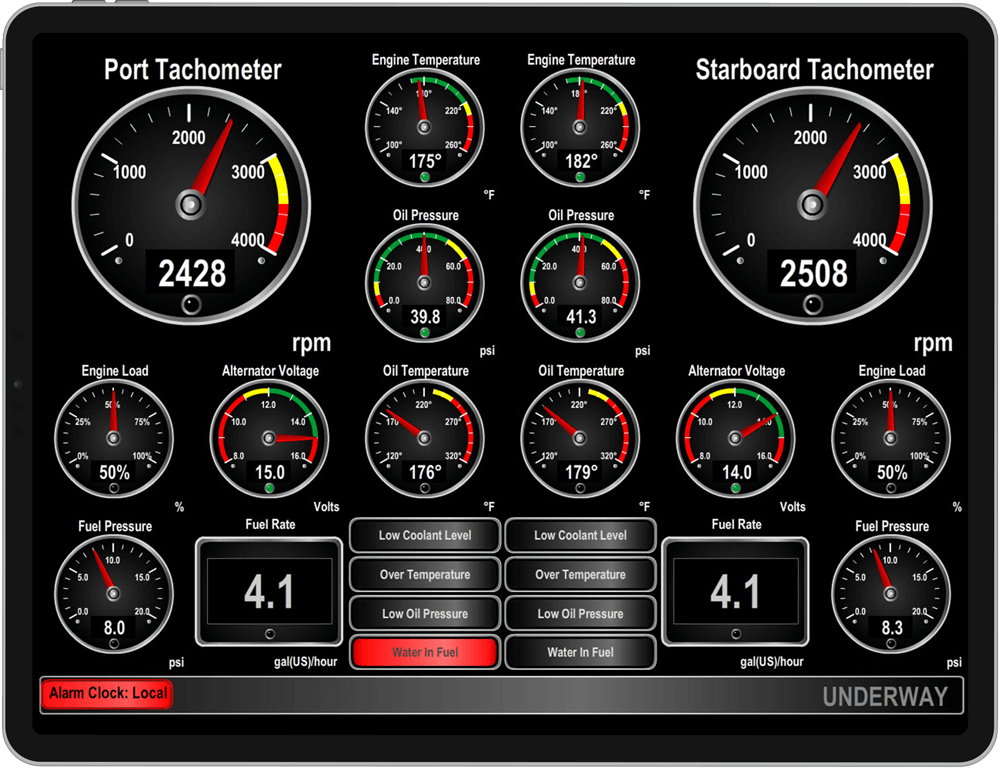Open the Alternator Voltage gauge reading 14.0
This screenshot has height=768, width=1000.
736,438
